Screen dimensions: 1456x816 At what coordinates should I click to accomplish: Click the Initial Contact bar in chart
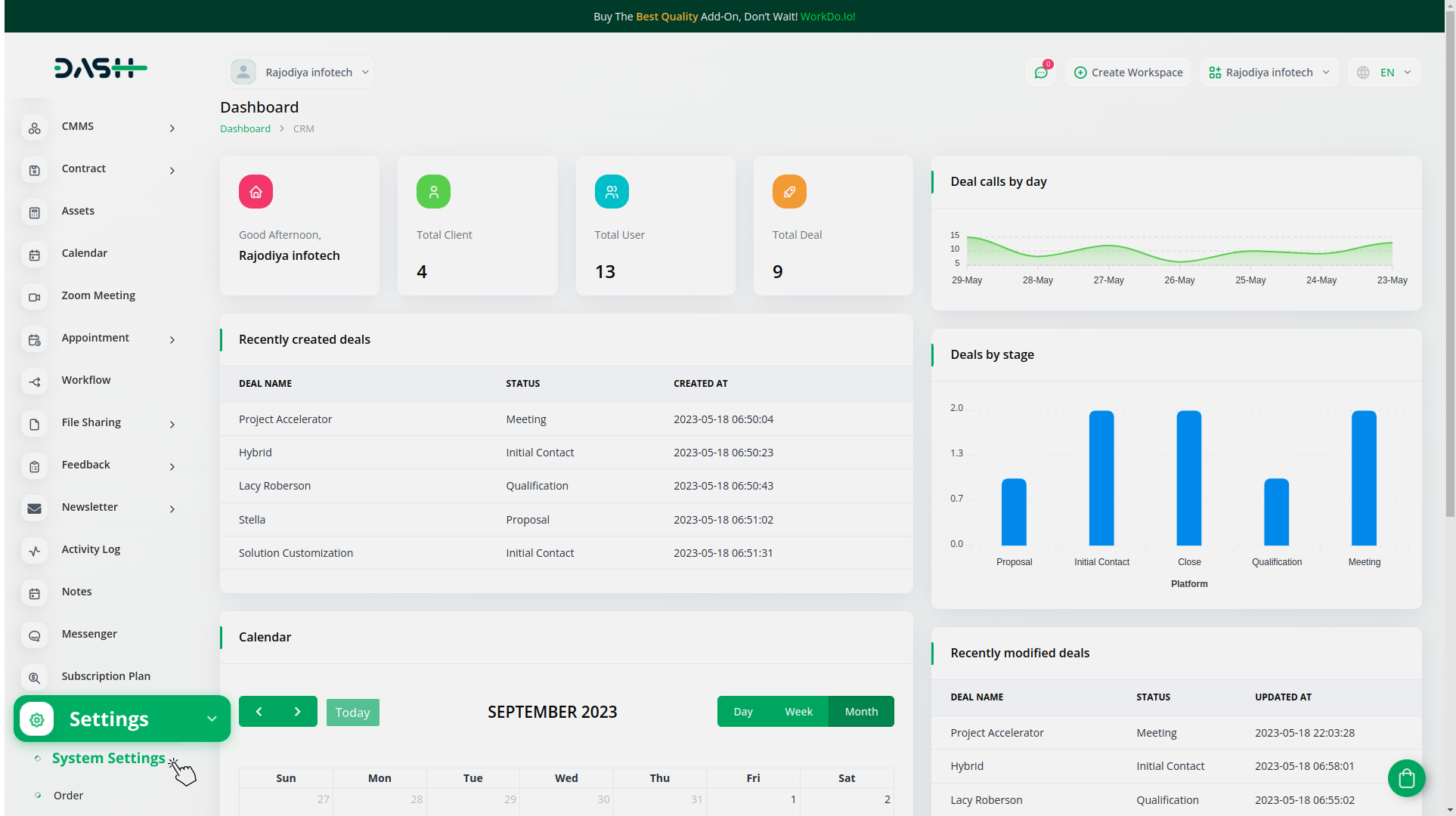1101,478
